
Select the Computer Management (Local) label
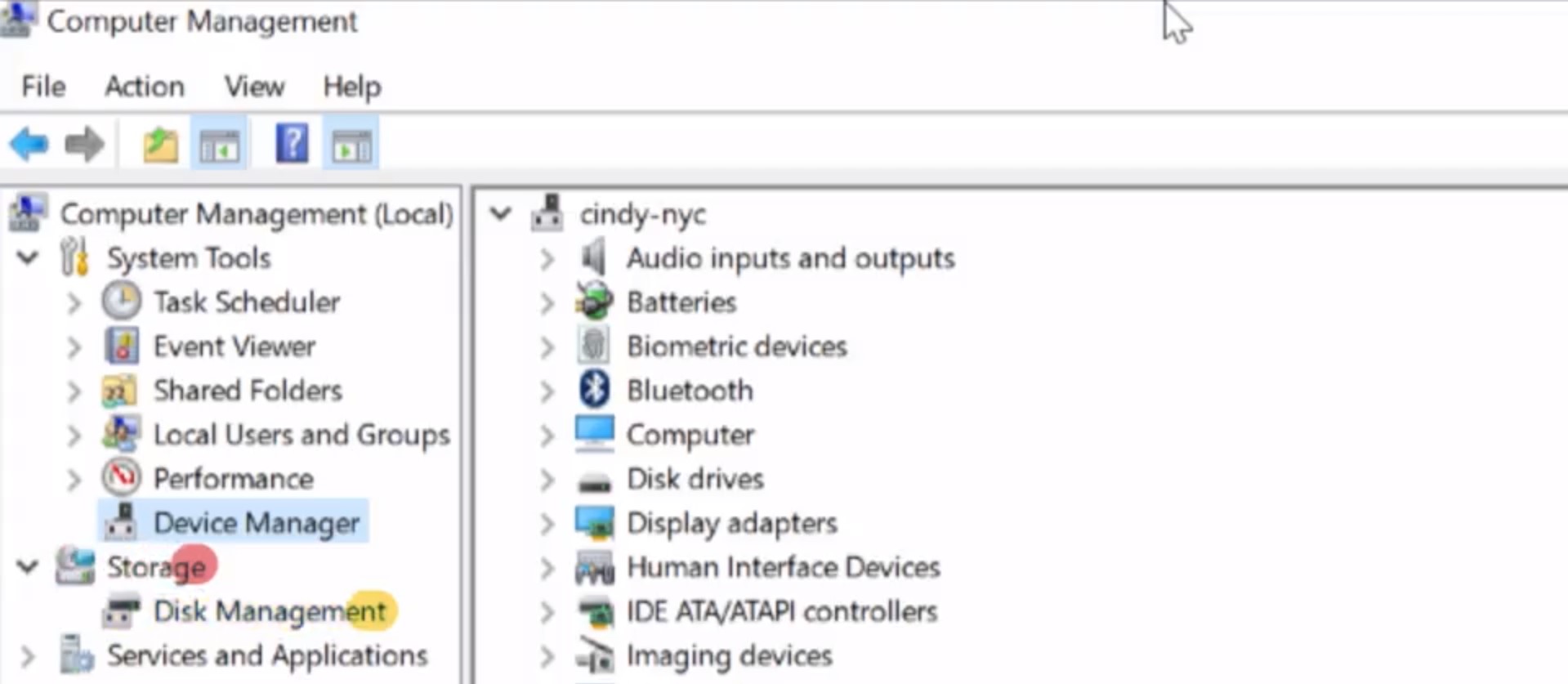(x=257, y=214)
